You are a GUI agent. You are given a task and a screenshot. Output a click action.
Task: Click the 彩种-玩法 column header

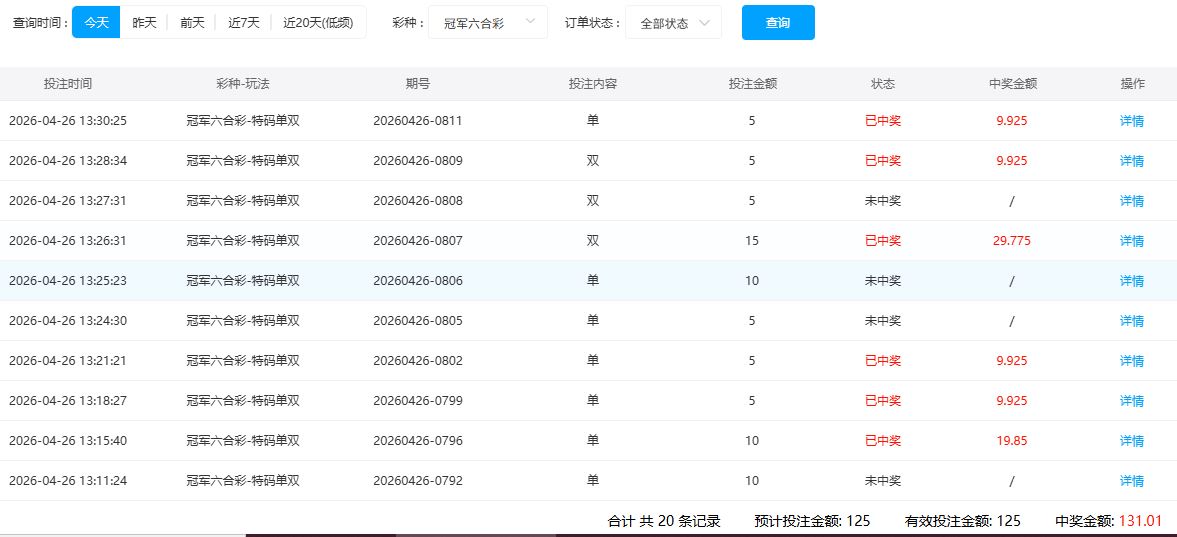[243, 84]
